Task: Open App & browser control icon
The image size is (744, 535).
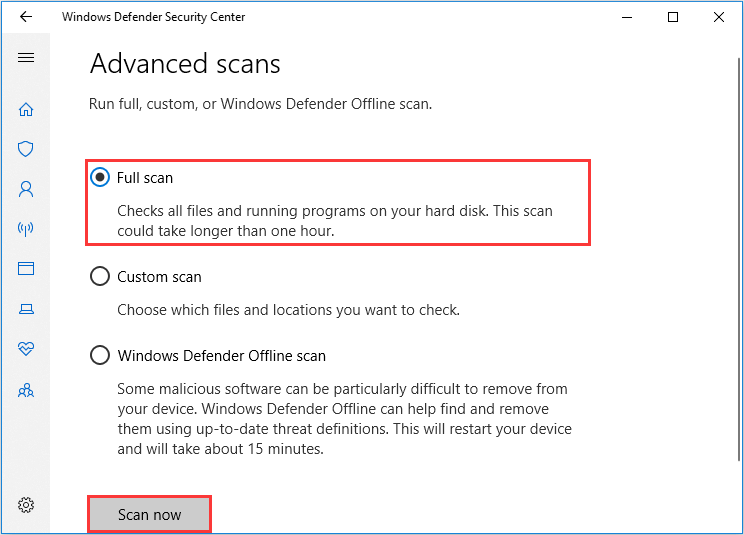Action: pyautogui.click(x=26, y=268)
